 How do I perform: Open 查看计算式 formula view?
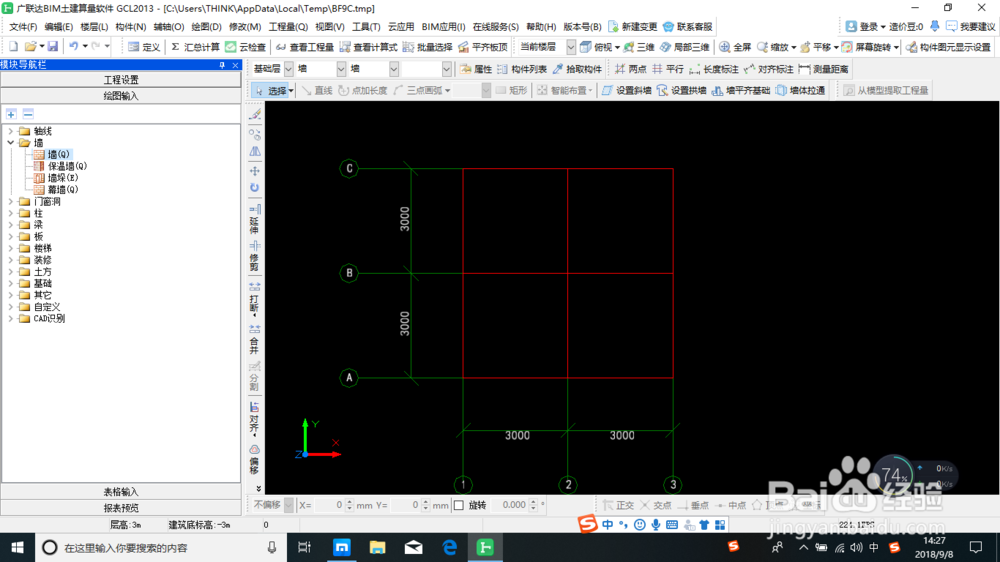click(369, 47)
